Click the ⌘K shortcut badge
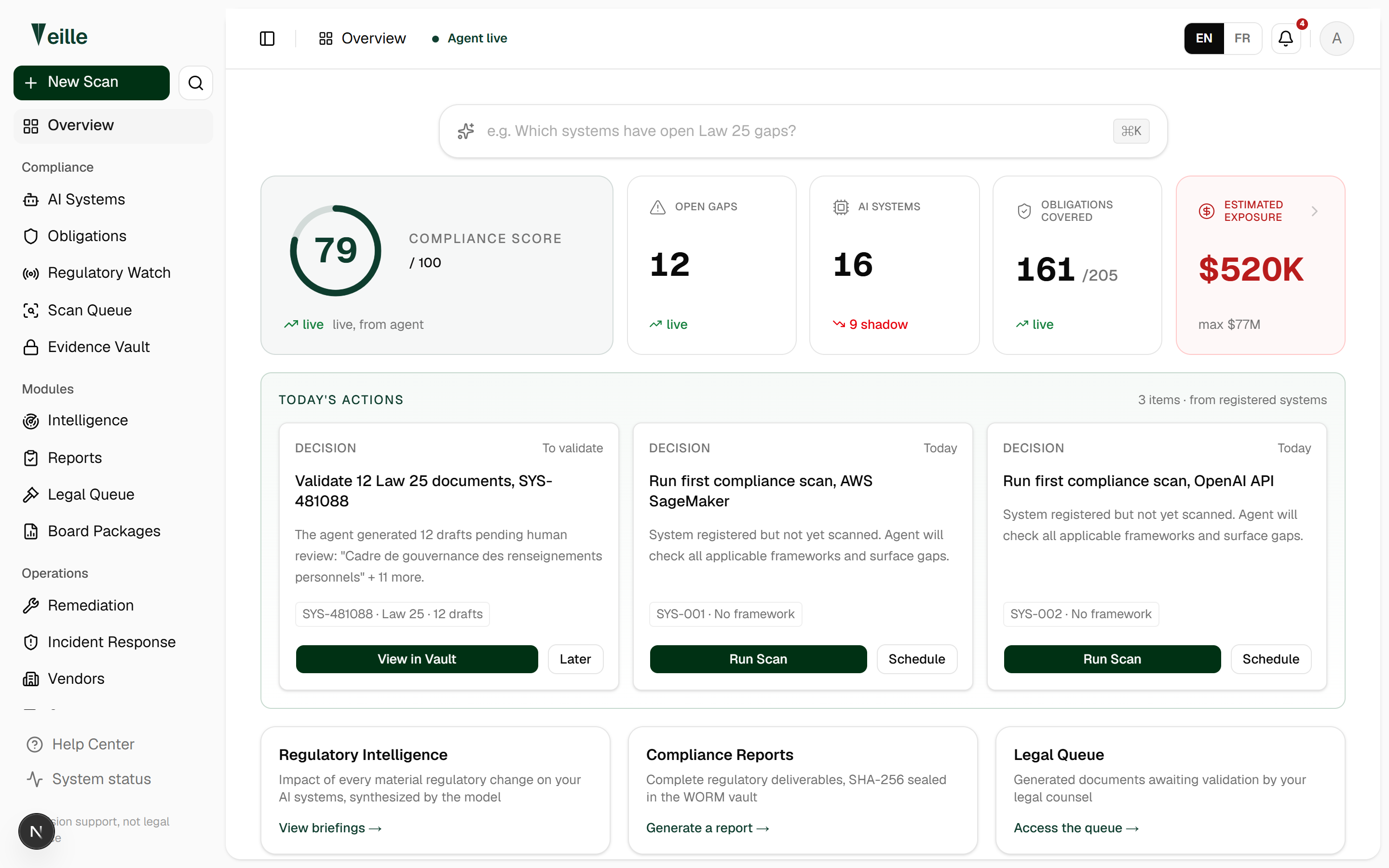 [x=1130, y=132]
